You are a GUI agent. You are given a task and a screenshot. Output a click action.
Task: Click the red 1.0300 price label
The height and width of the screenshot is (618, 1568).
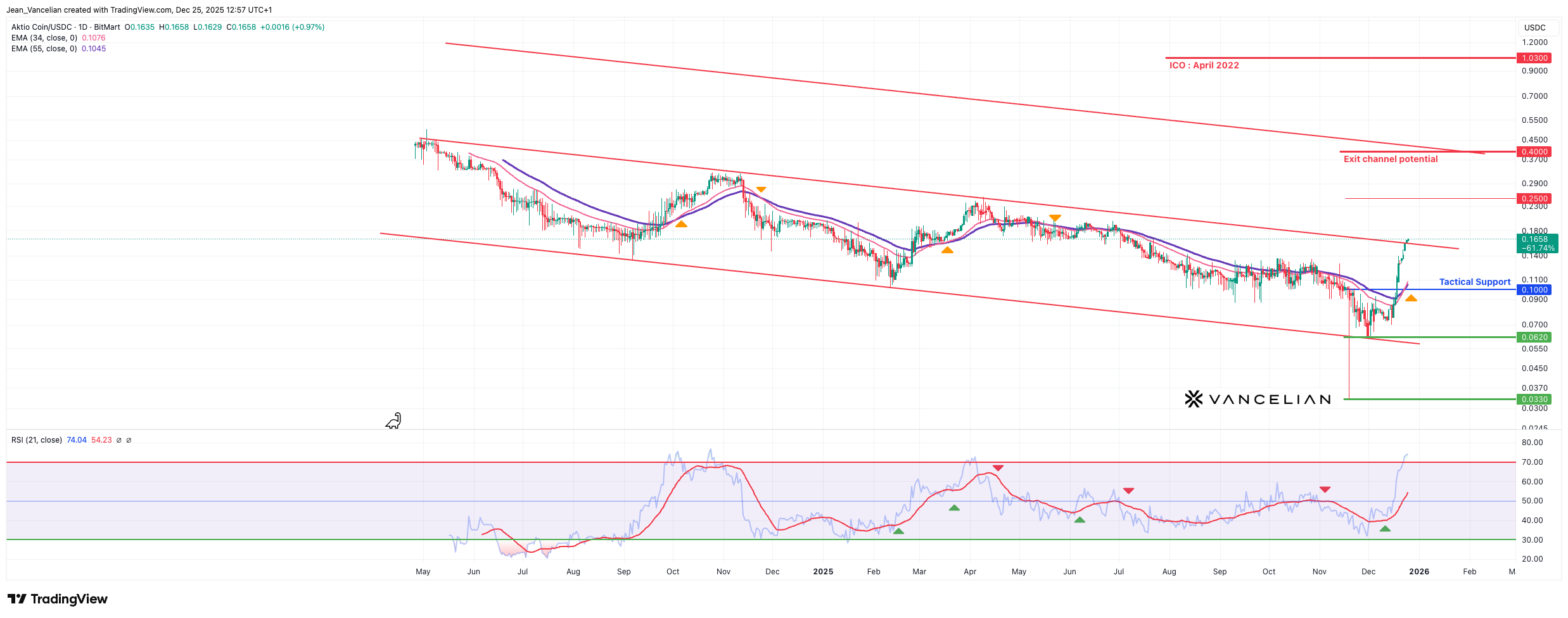click(1534, 58)
